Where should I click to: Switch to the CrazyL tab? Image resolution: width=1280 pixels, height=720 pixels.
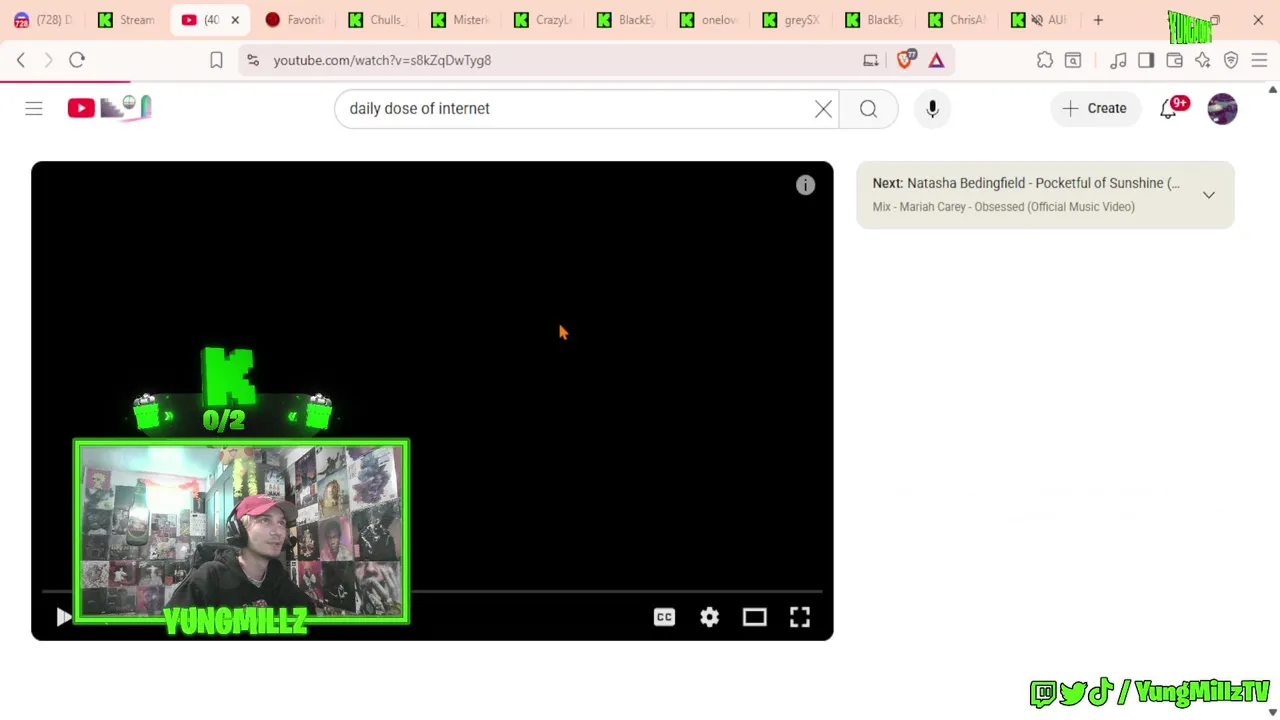[x=544, y=20]
